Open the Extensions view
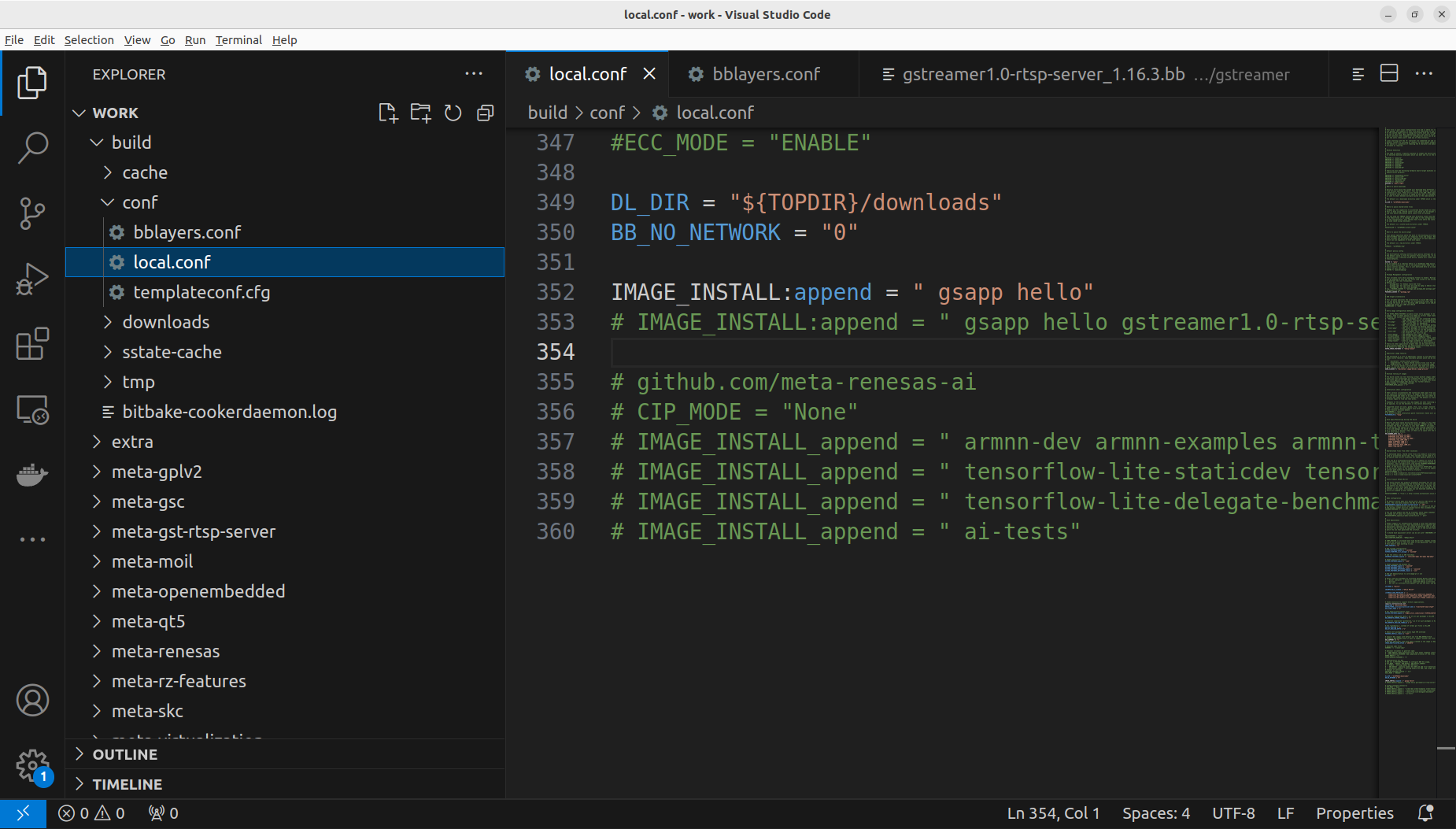 [32, 344]
